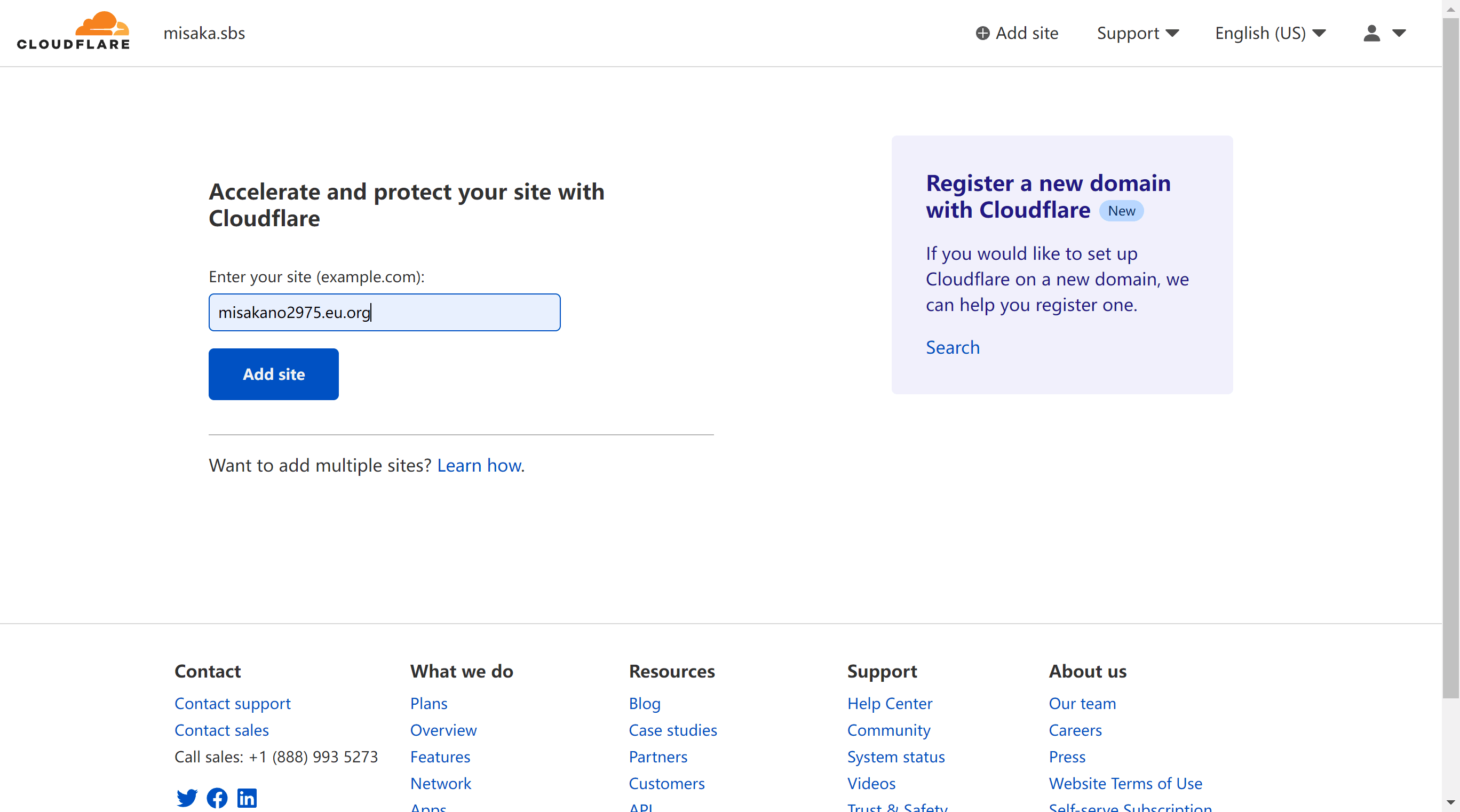Screen dimensions: 1460x812
Task: Click the plus icon beside Add site
Action: (x=982, y=34)
